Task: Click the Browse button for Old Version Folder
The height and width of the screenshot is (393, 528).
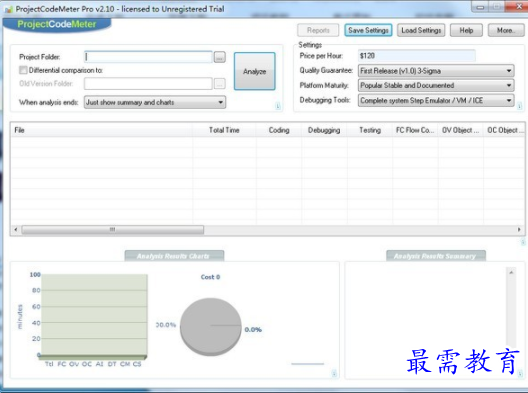Action: coord(220,84)
